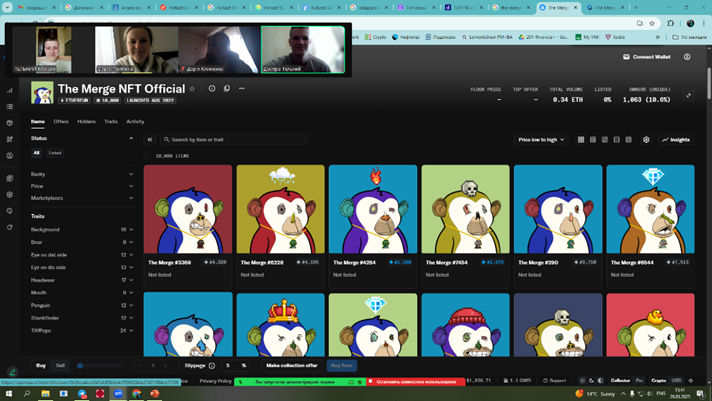Open The Merge #3369 thumbnail
Viewport: 712px width, 401px height.
[188, 209]
